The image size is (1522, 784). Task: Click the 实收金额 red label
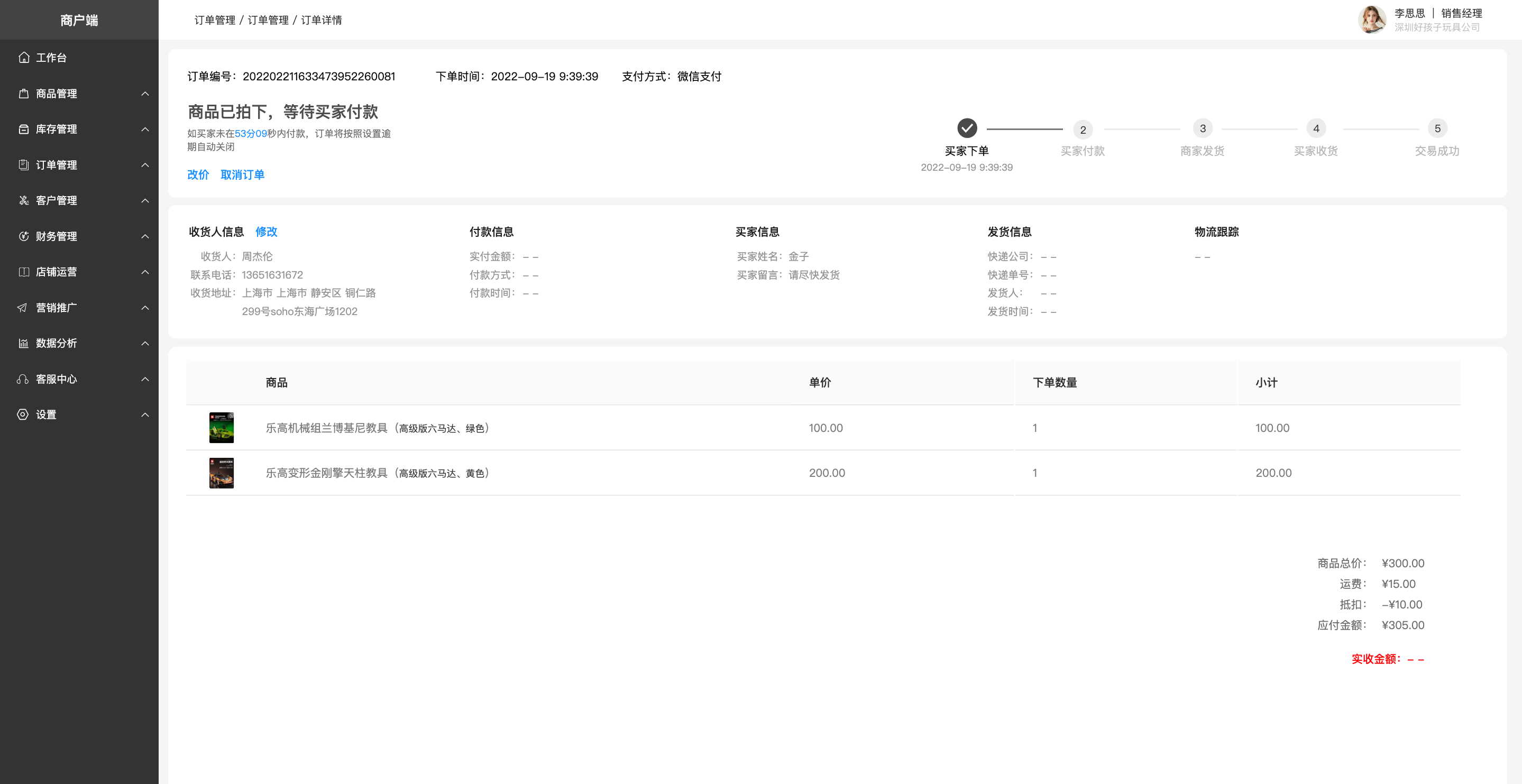tap(1376, 659)
